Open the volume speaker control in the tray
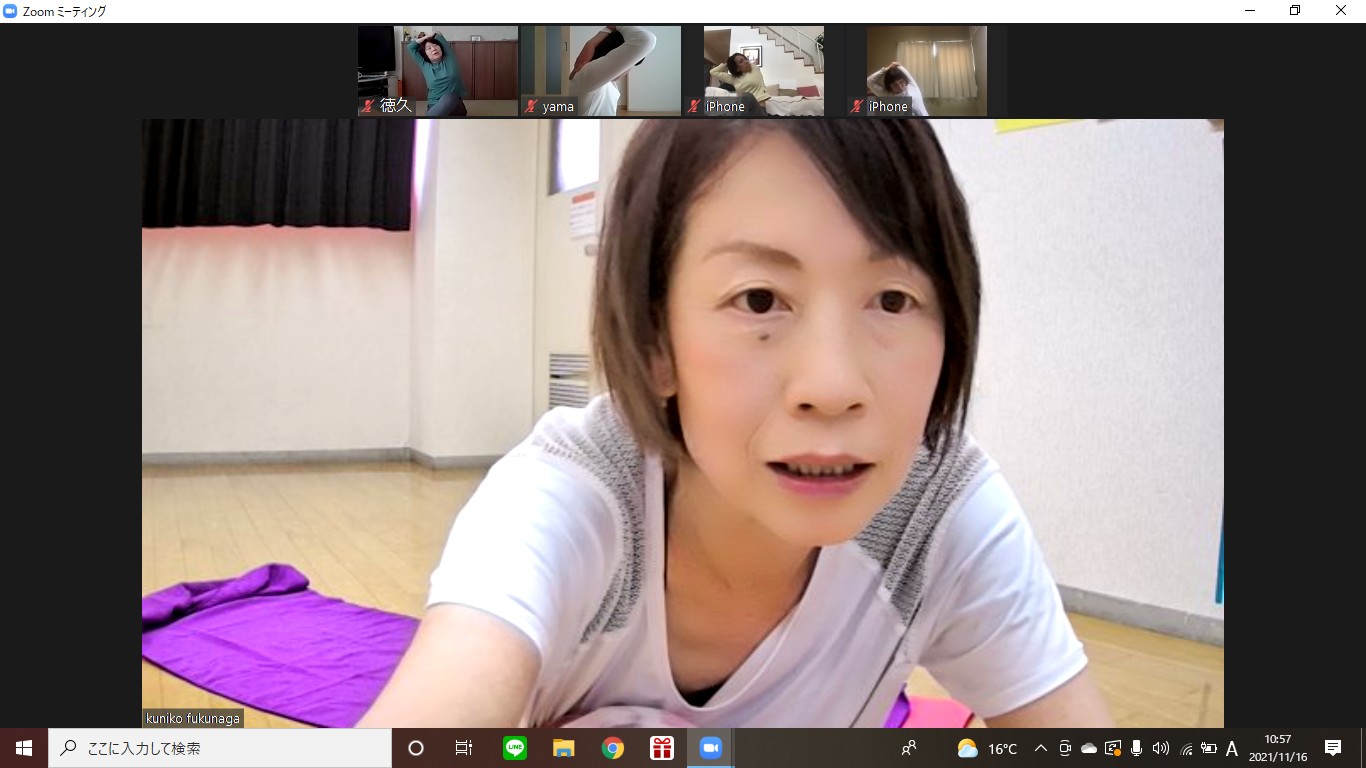Viewport: 1366px width, 768px height. 1160,748
